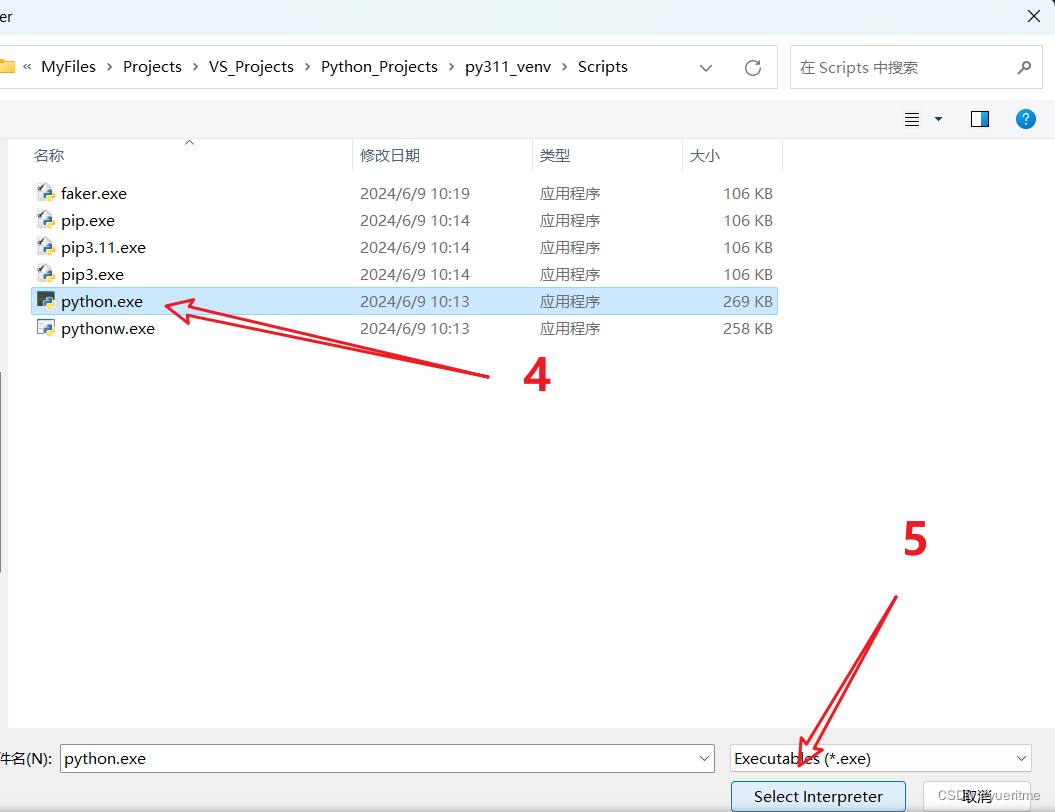Click the preview pane toggle icon
The height and width of the screenshot is (812, 1055).
click(x=979, y=118)
